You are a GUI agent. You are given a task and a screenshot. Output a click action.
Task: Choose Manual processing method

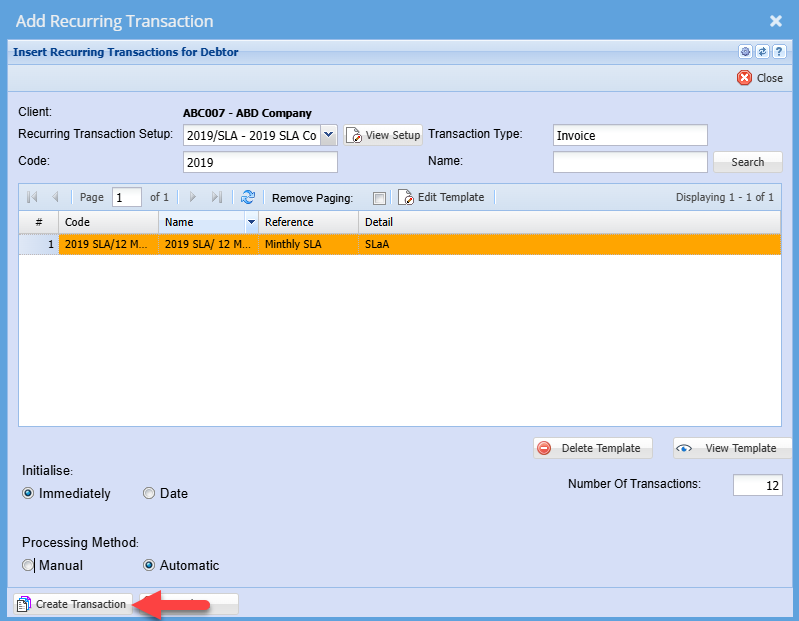coord(29,565)
